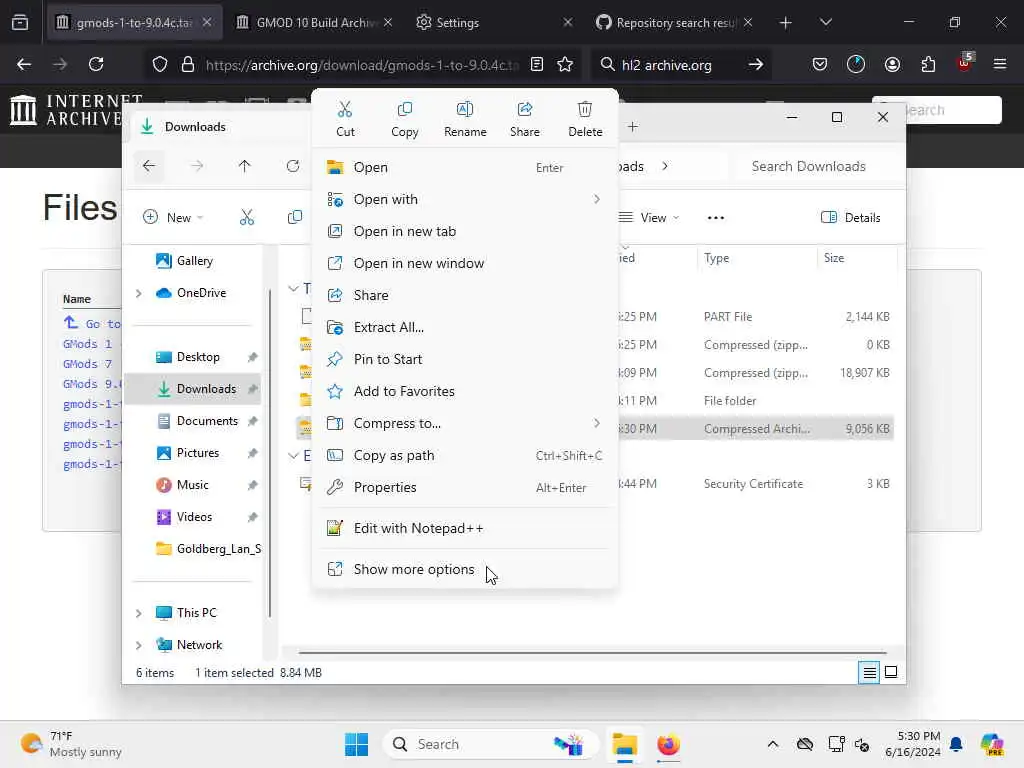Show hidden system tray icons
Image resolution: width=1024 pixels, height=768 pixels.
click(x=773, y=744)
